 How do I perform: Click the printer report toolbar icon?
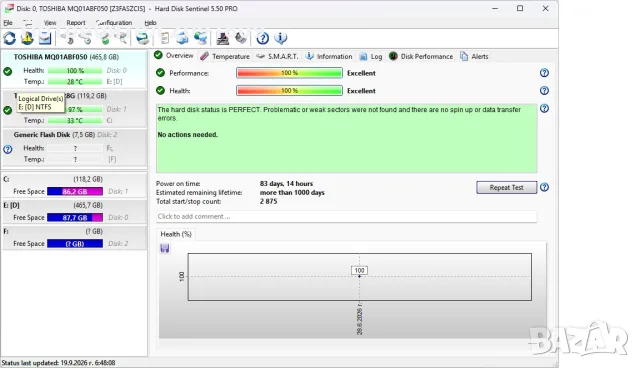pos(182,38)
